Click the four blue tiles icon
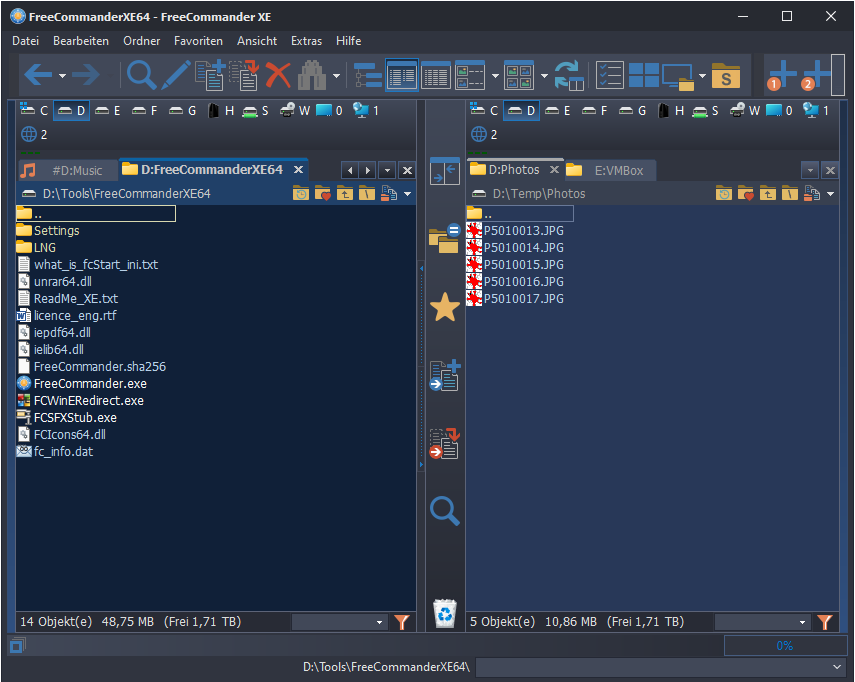The height and width of the screenshot is (682, 855). tap(644, 75)
